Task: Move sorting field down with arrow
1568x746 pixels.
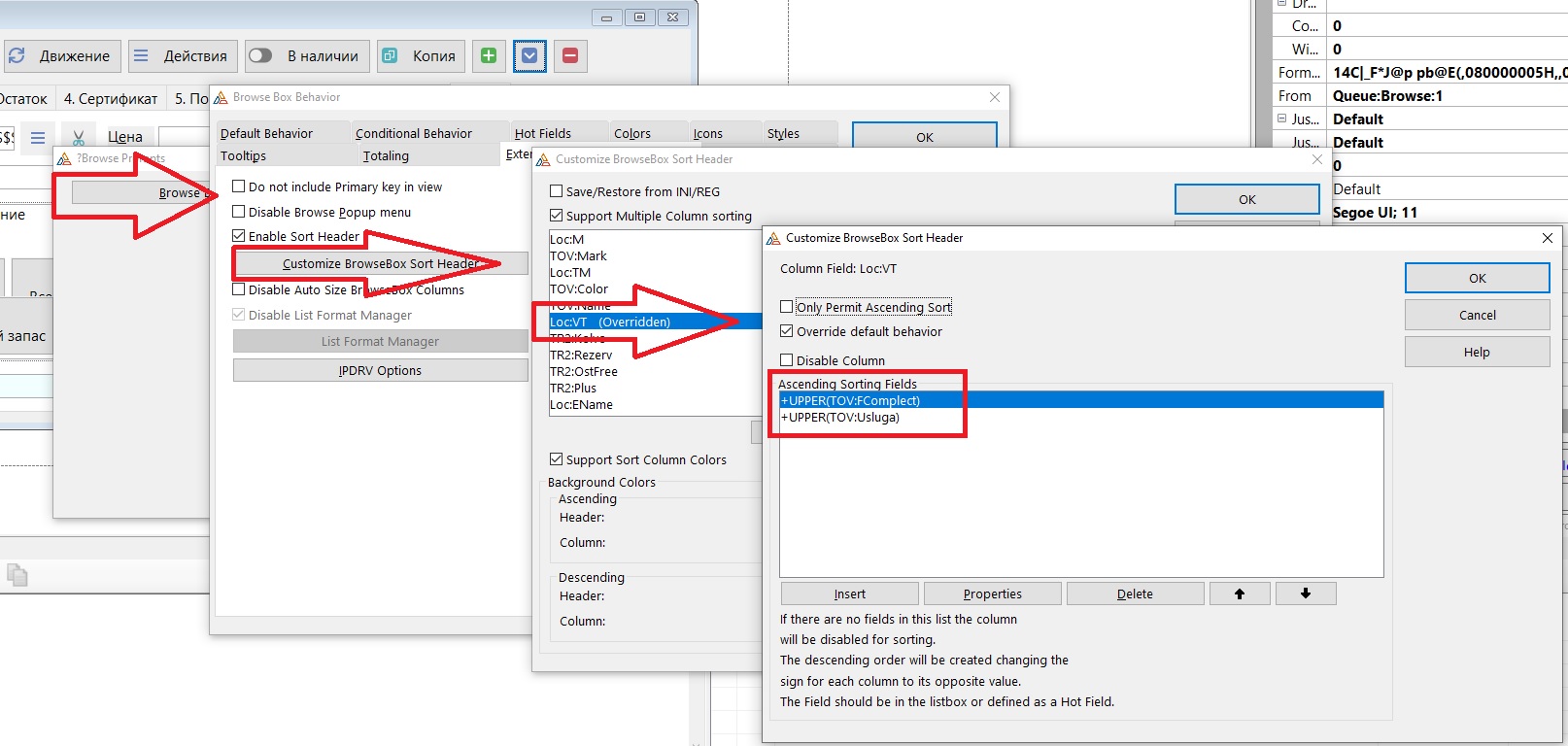Action: pos(1305,593)
